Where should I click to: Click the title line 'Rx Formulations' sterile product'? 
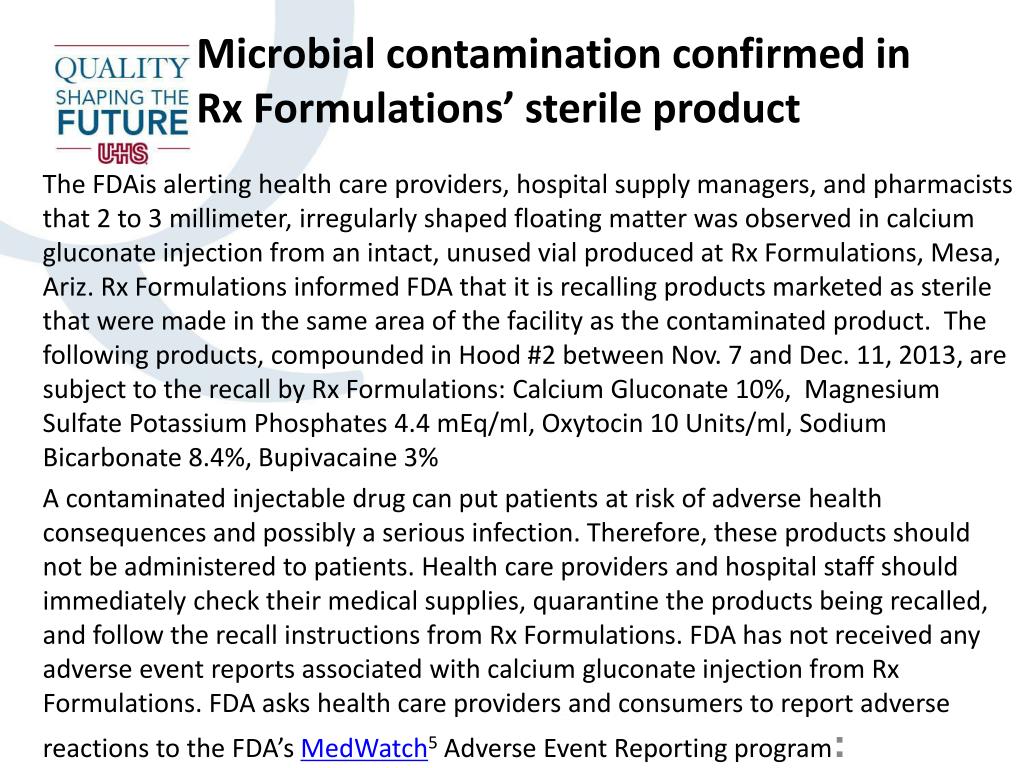coord(498,108)
